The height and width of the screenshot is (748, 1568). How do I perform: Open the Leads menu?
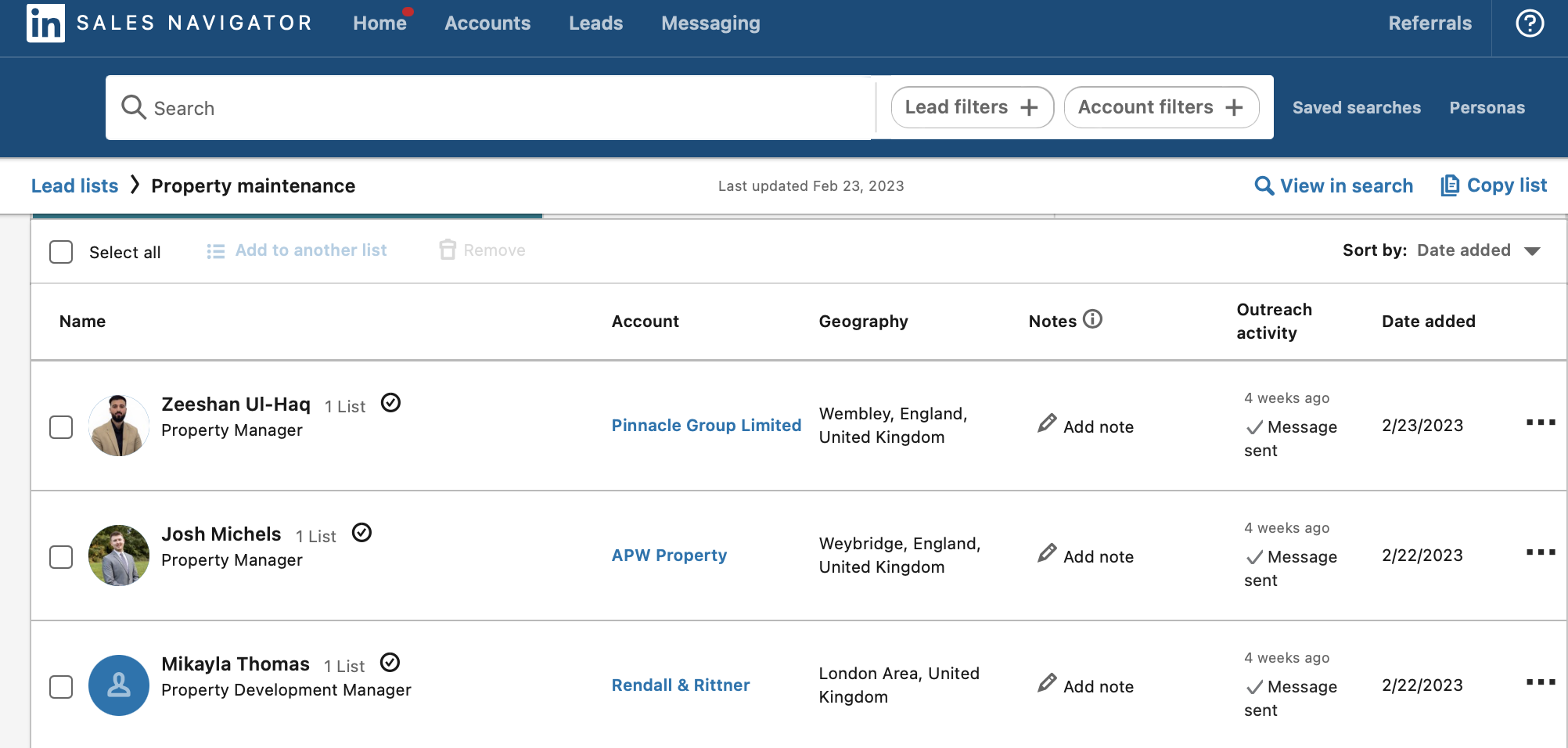point(595,23)
